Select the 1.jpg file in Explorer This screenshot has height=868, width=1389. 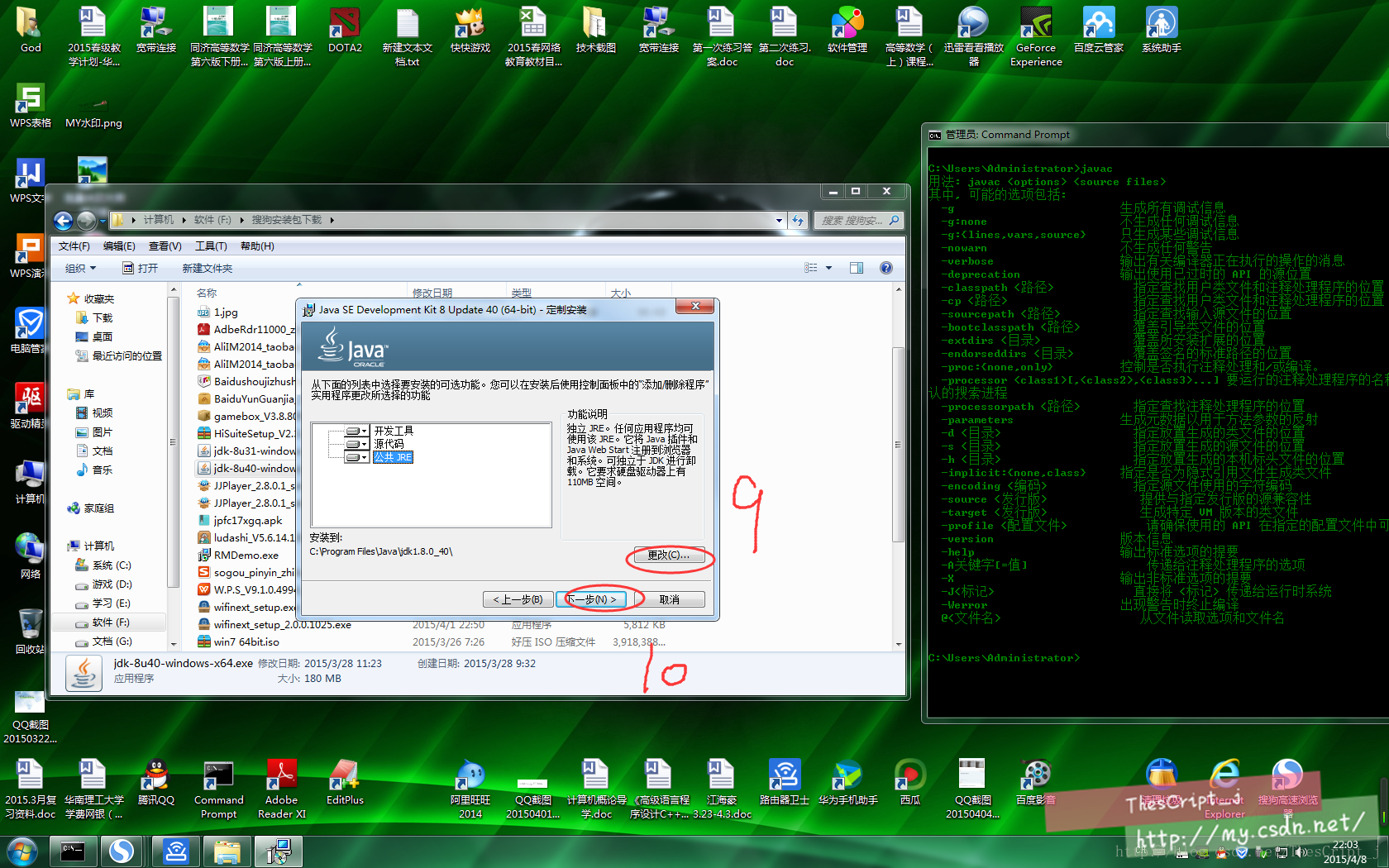[x=225, y=312]
